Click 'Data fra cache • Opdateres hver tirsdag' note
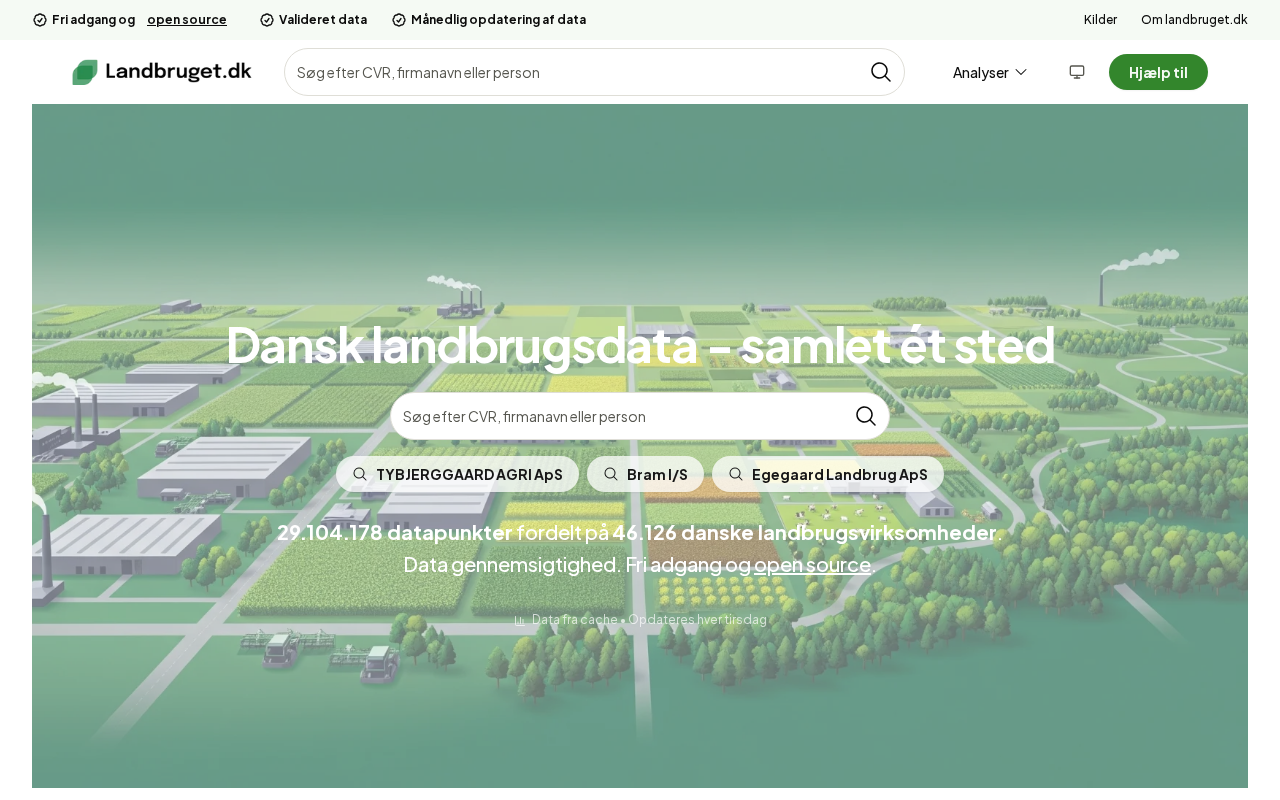This screenshot has width=1280, height=800. 649,620
